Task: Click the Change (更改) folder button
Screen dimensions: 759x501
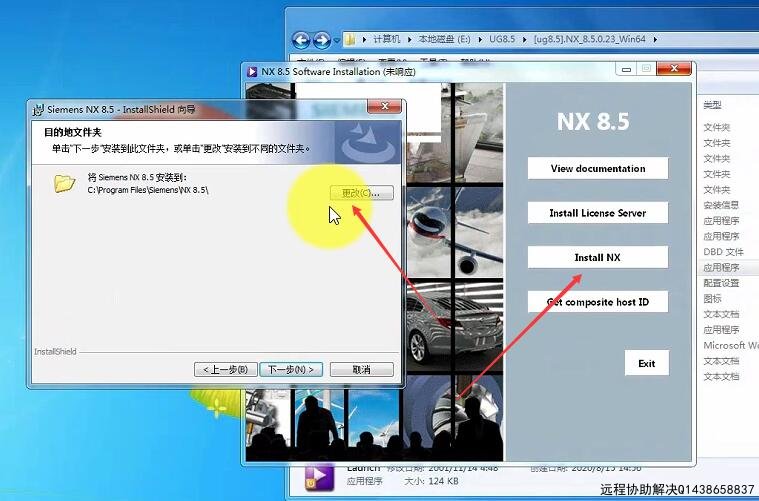Action: coord(362,193)
